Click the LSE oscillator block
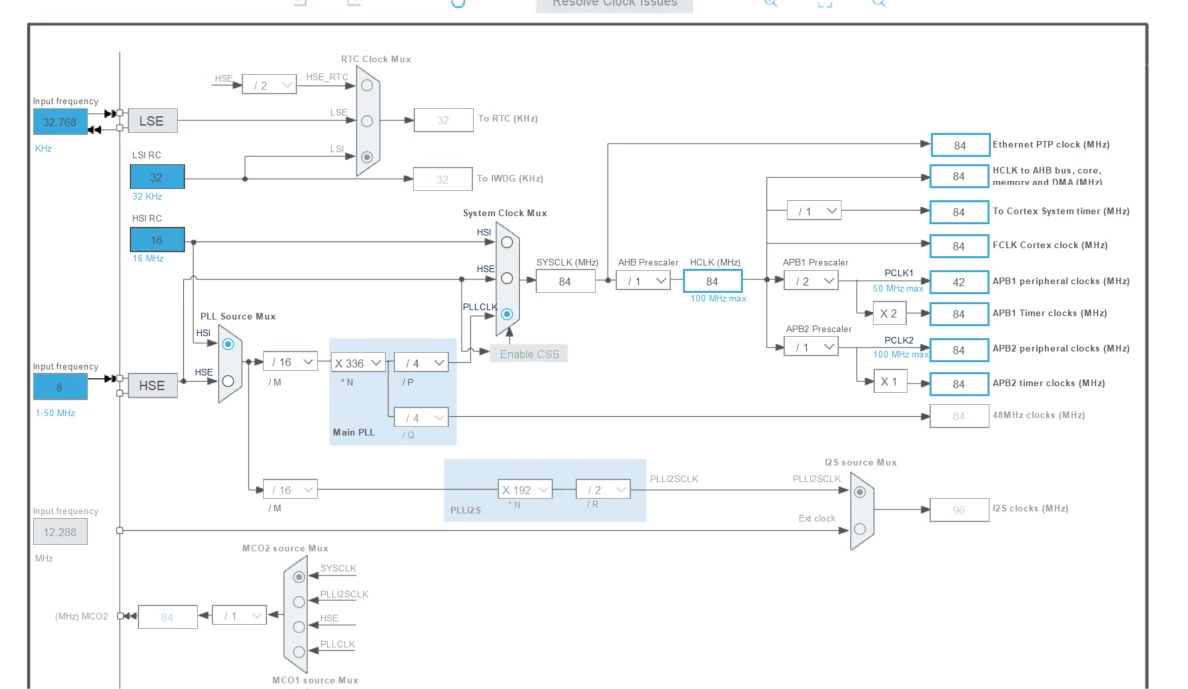This screenshot has height=689, width=1188. click(152, 121)
